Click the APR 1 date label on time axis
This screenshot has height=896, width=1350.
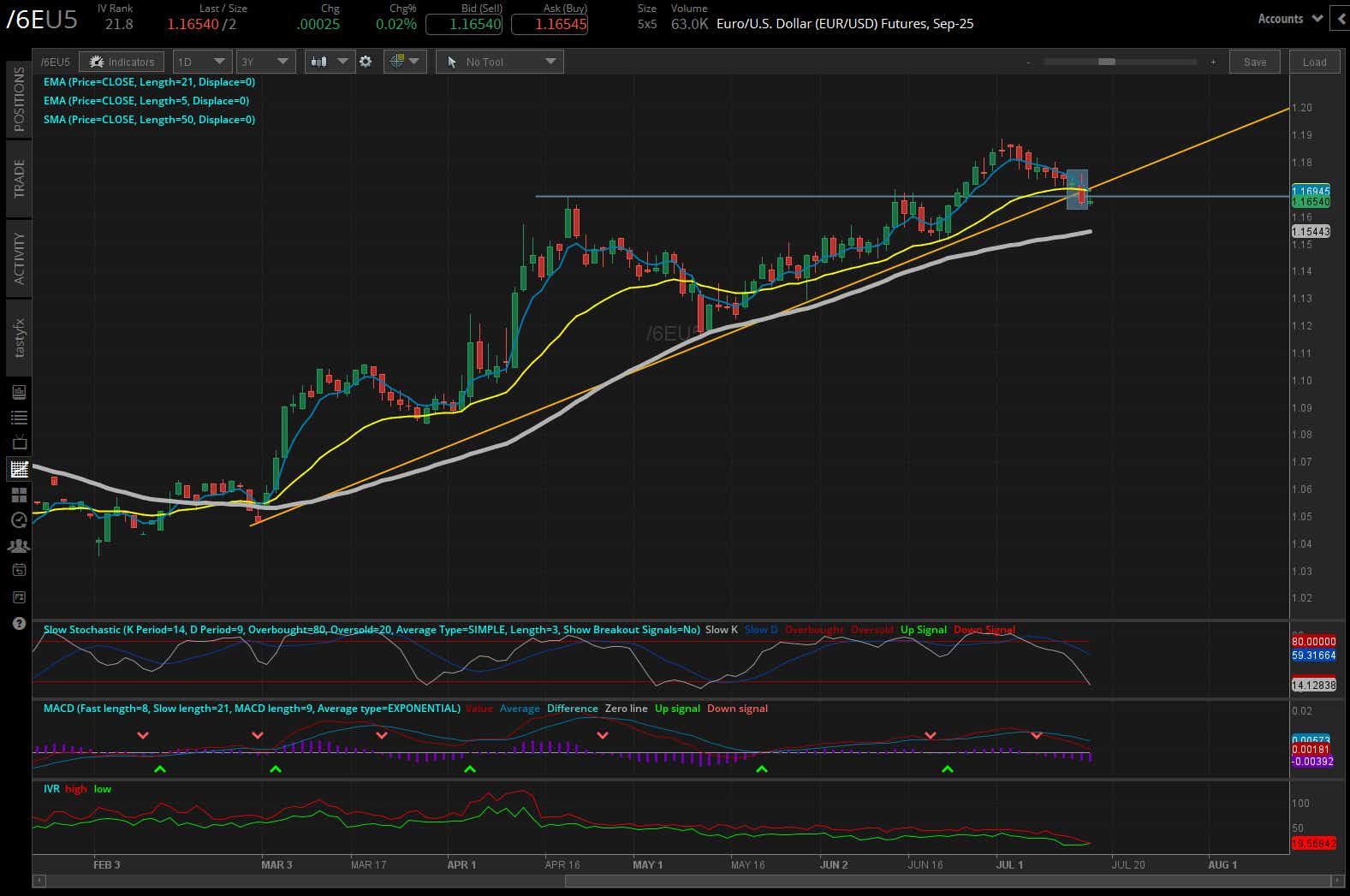pyautogui.click(x=461, y=865)
